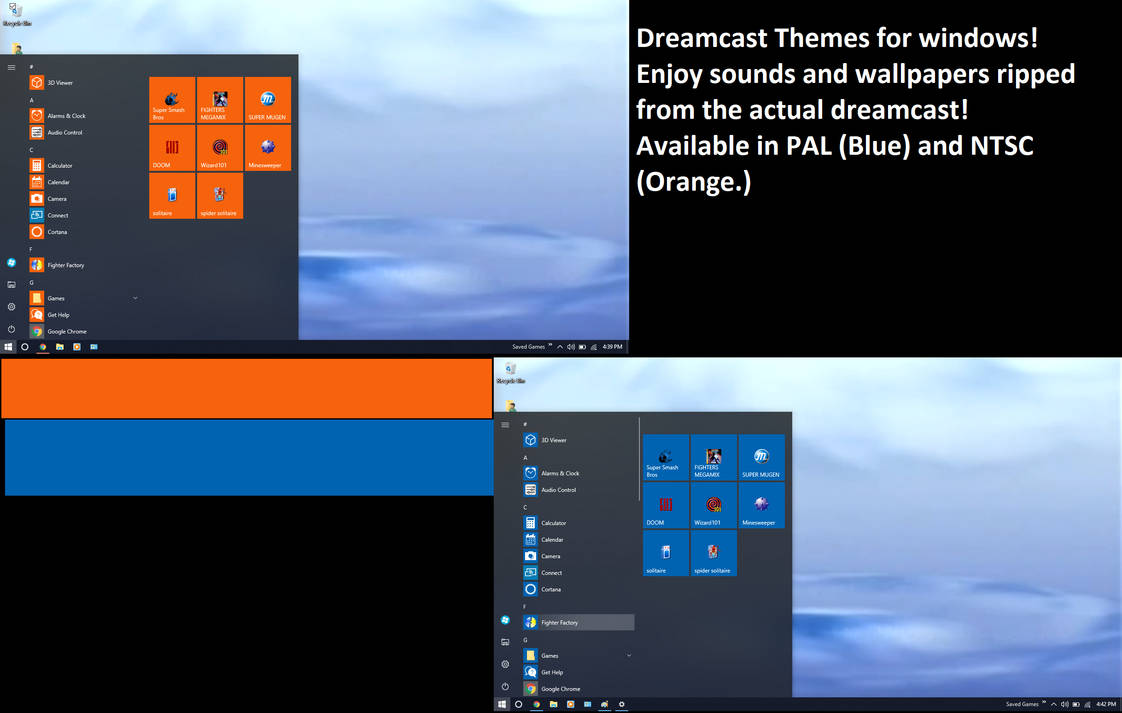Image resolution: width=1122 pixels, height=713 pixels.
Task: Open Settings gear on the blue-themed taskbar
Action: tap(622, 704)
